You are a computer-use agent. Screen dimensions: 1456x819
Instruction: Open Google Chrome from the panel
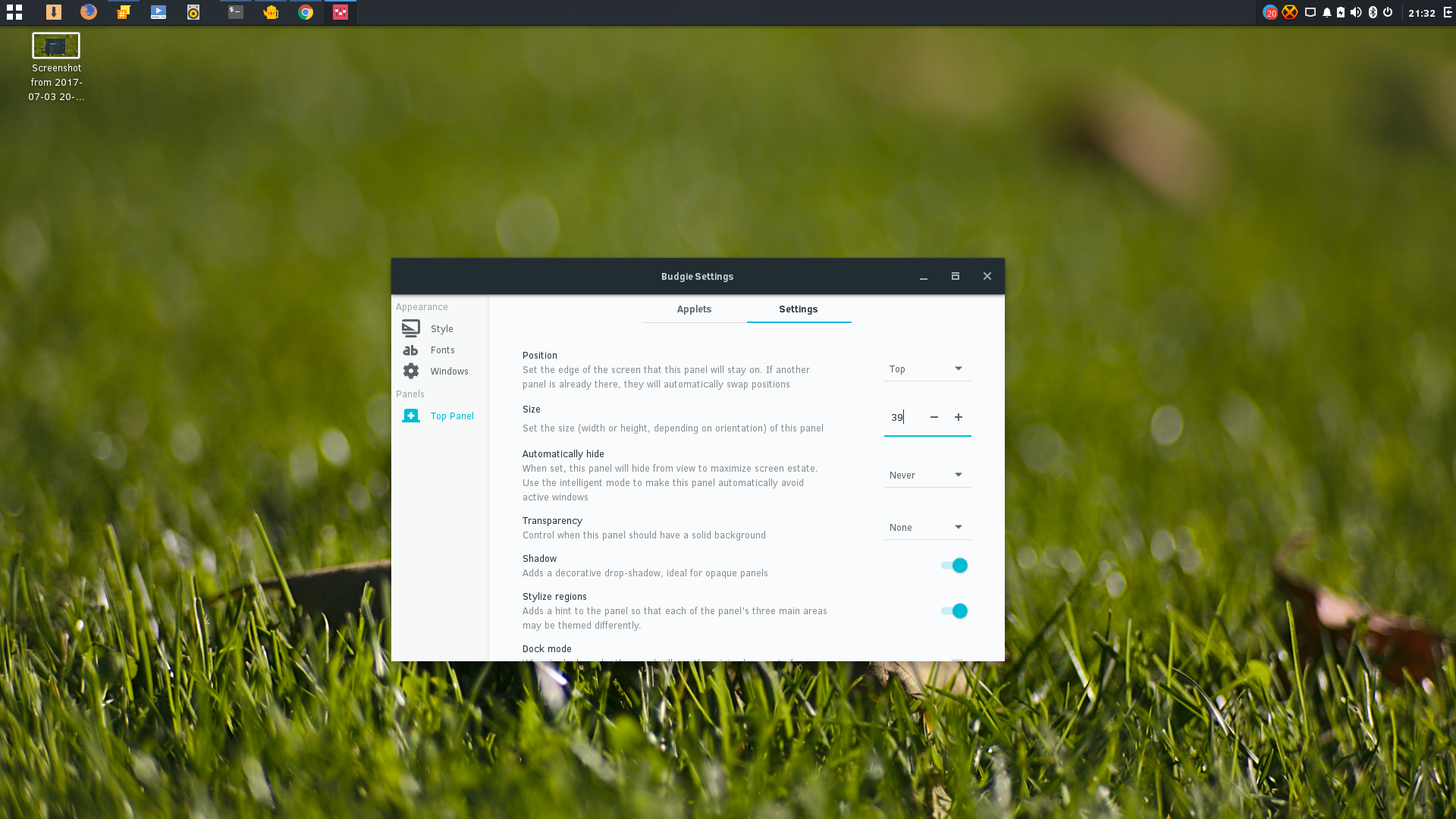[306, 12]
